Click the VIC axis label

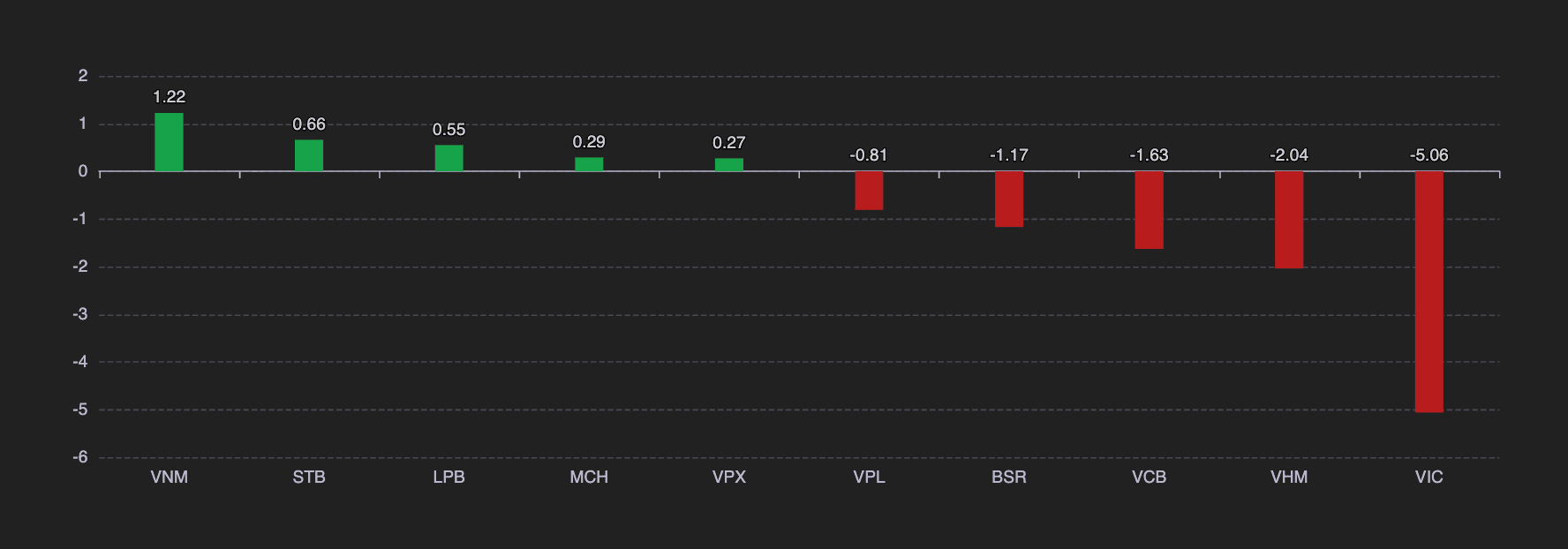[x=1429, y=477]
